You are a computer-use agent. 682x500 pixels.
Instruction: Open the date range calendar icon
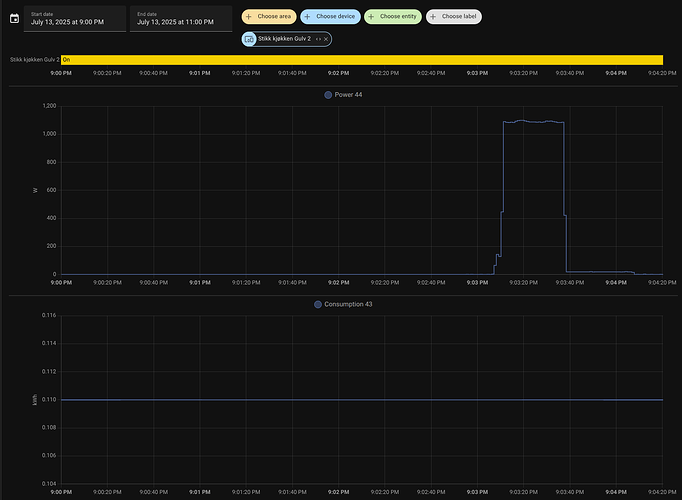[x=14, y=19]
